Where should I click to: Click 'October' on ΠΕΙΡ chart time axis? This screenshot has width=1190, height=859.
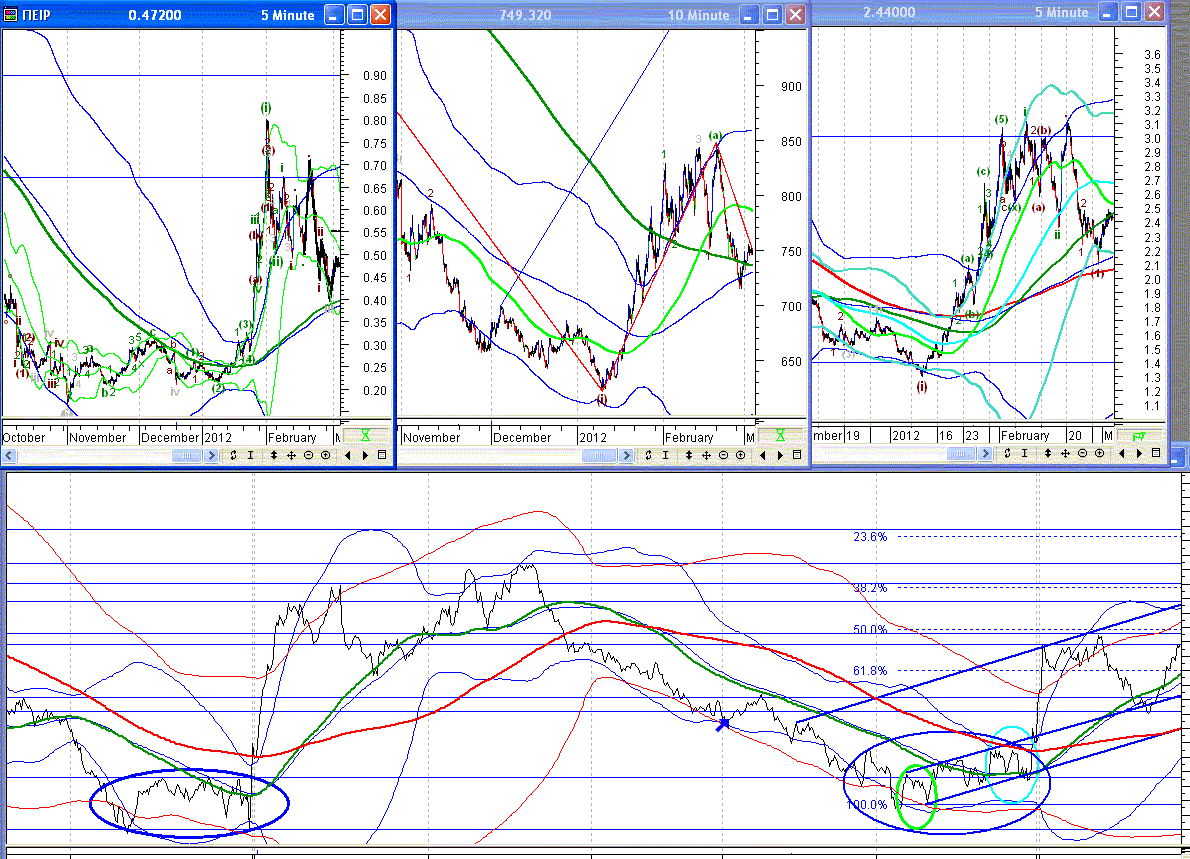point(24,438)
